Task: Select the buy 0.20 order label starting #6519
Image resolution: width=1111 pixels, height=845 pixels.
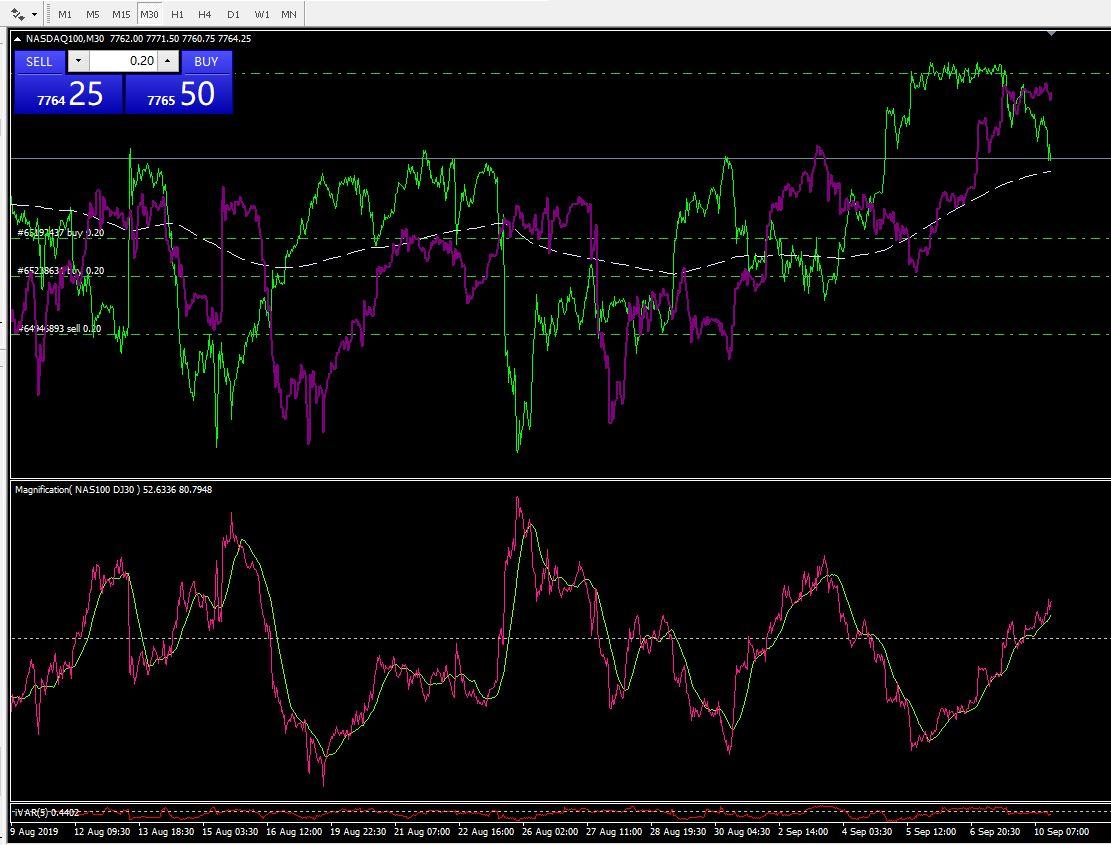Action: (61, 232)
